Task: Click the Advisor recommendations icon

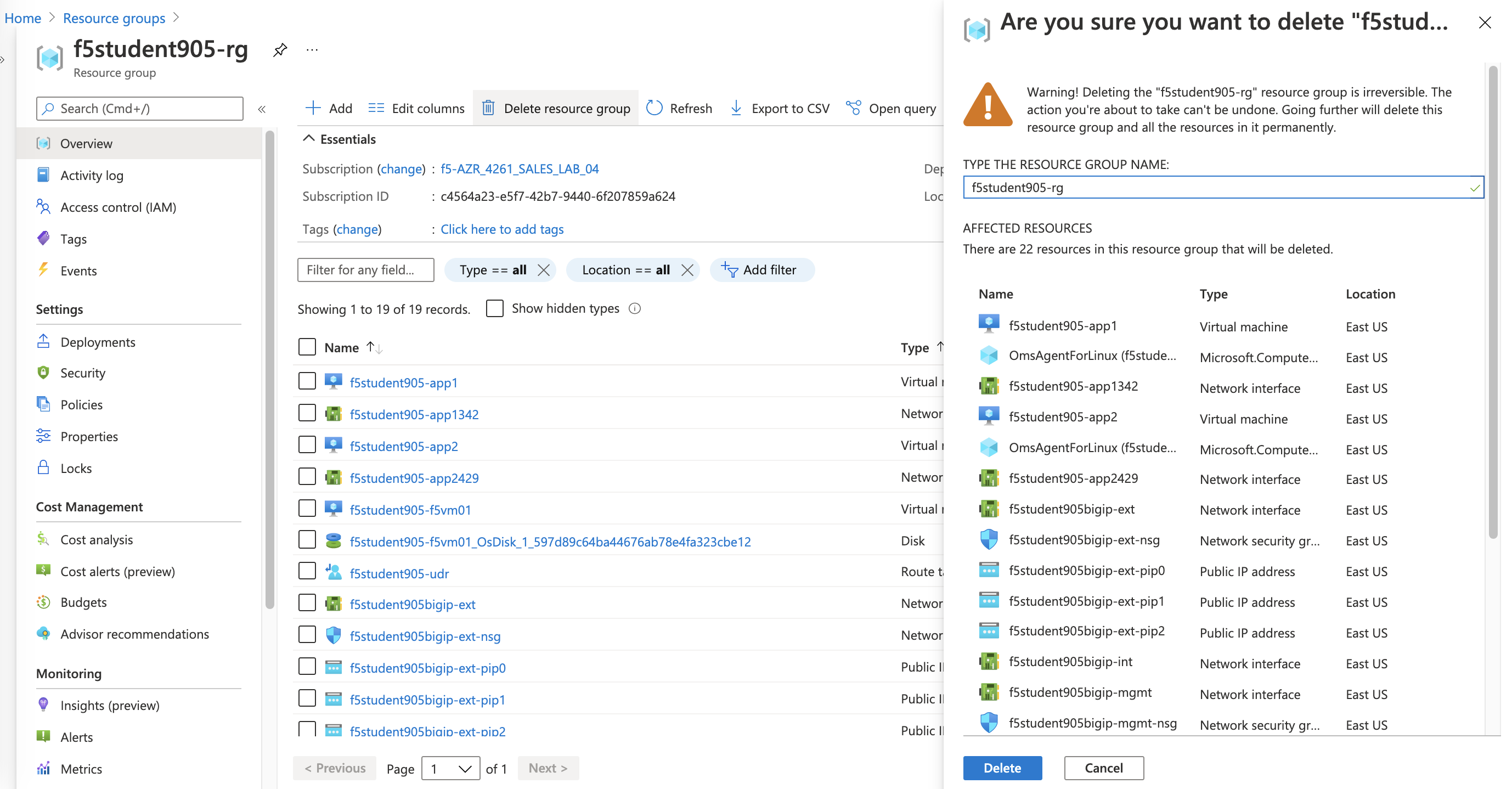Action: point(43,634)
